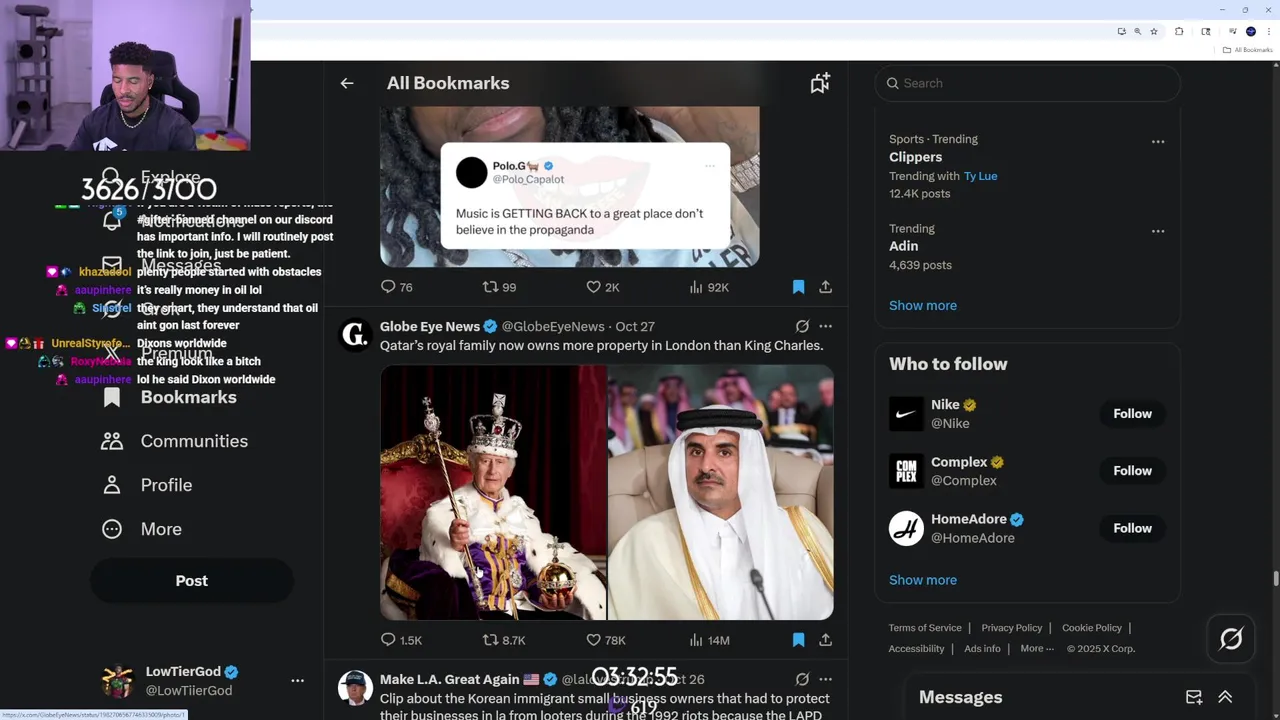This screenshot has width=1280, height=720.
Task: Go to Profile in the sidebar
Action: (x=147, y=485)
